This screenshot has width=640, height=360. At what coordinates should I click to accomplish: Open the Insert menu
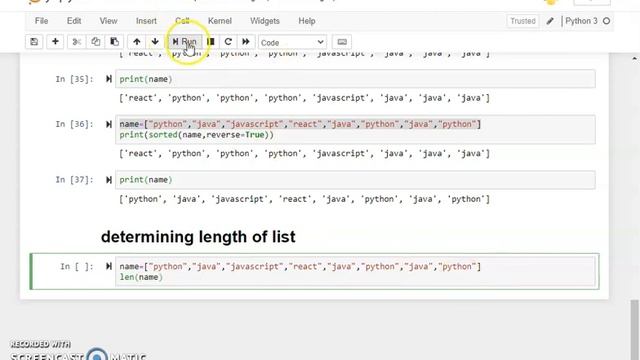click(x=146, y=21)
